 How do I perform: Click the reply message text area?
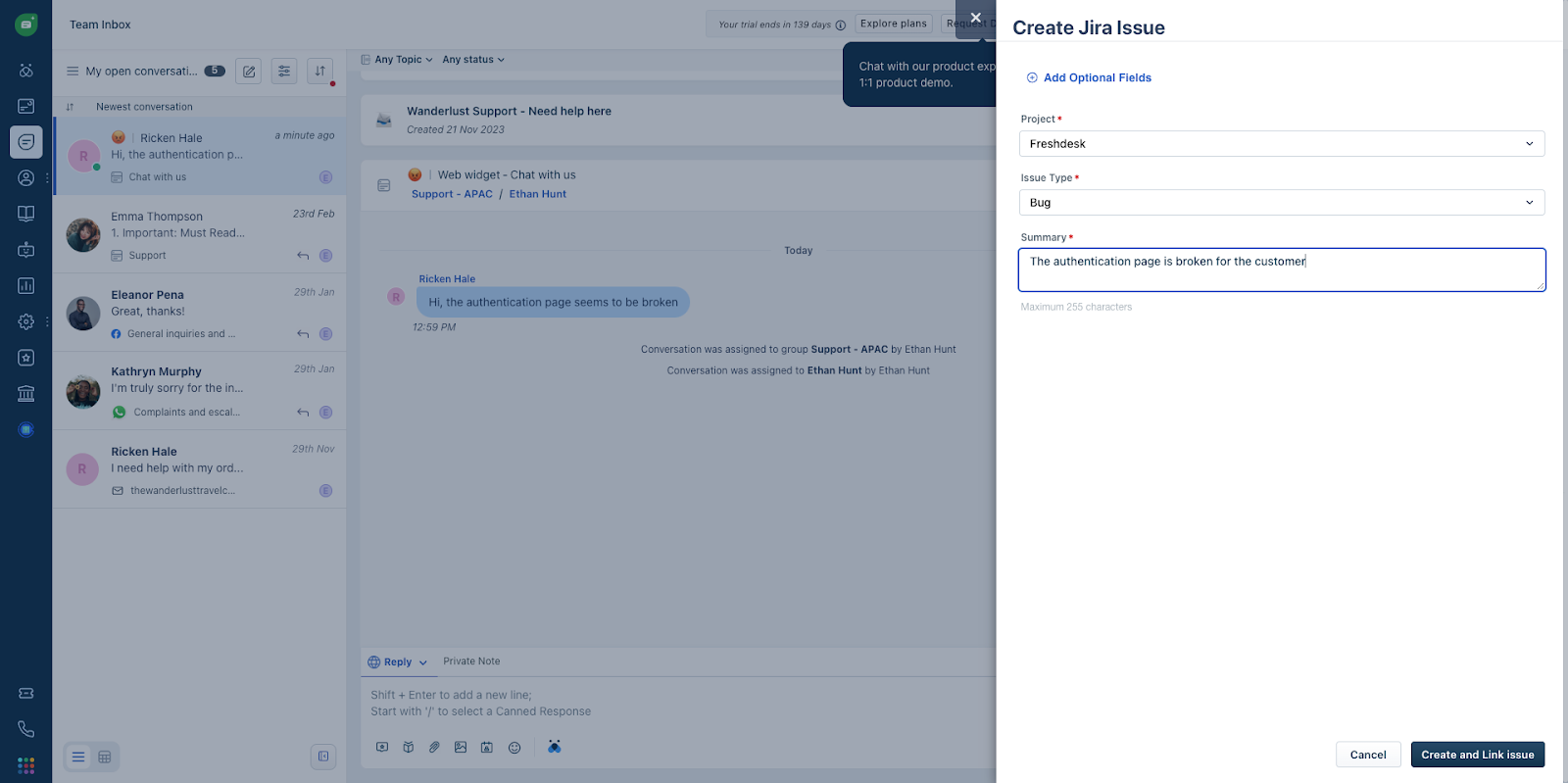[x=676, y=704]
